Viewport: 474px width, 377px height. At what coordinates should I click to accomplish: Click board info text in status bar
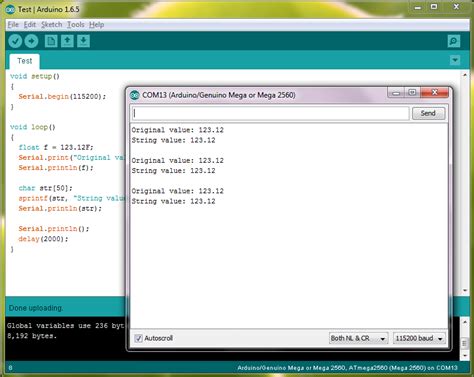coord(347,368)
